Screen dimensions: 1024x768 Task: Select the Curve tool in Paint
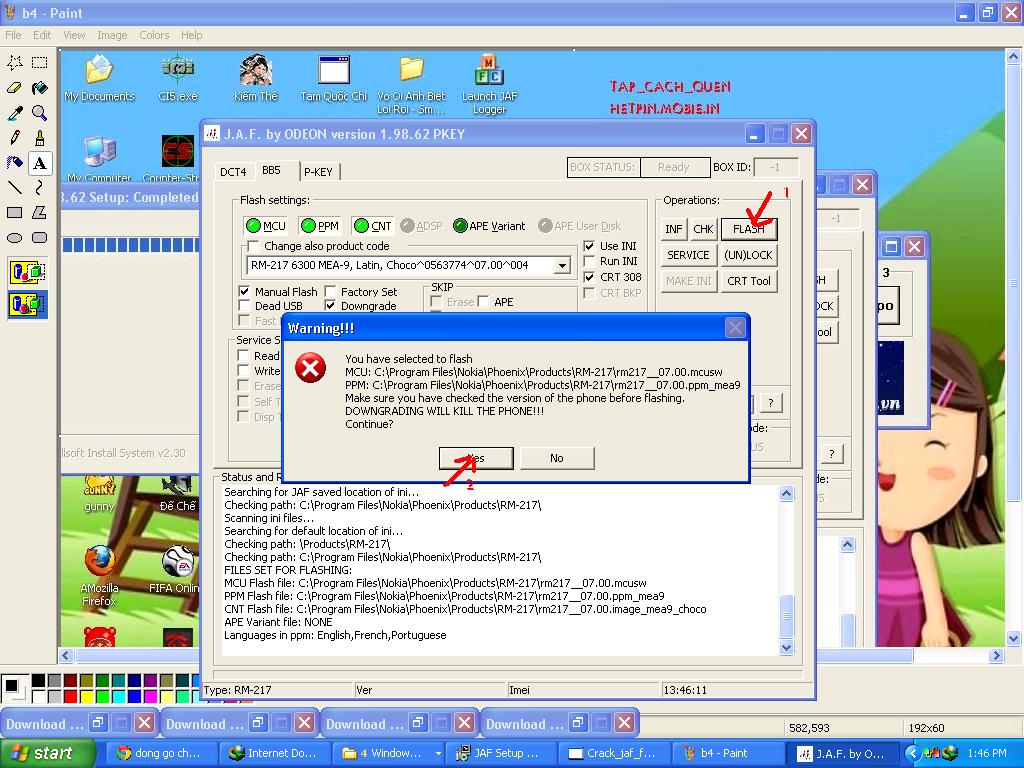tap(40, 188)
